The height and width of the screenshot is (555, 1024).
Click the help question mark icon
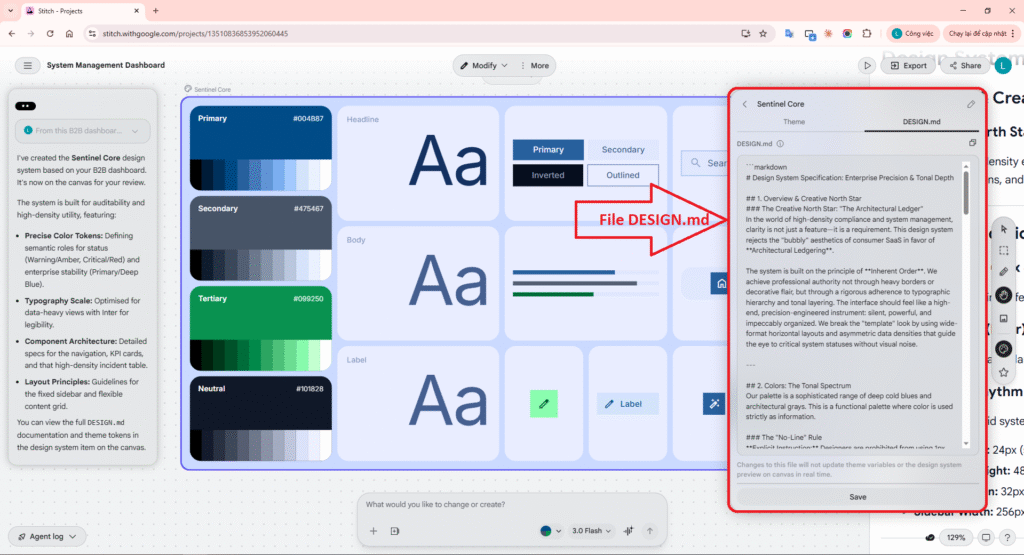click(x=1009, y=537)
